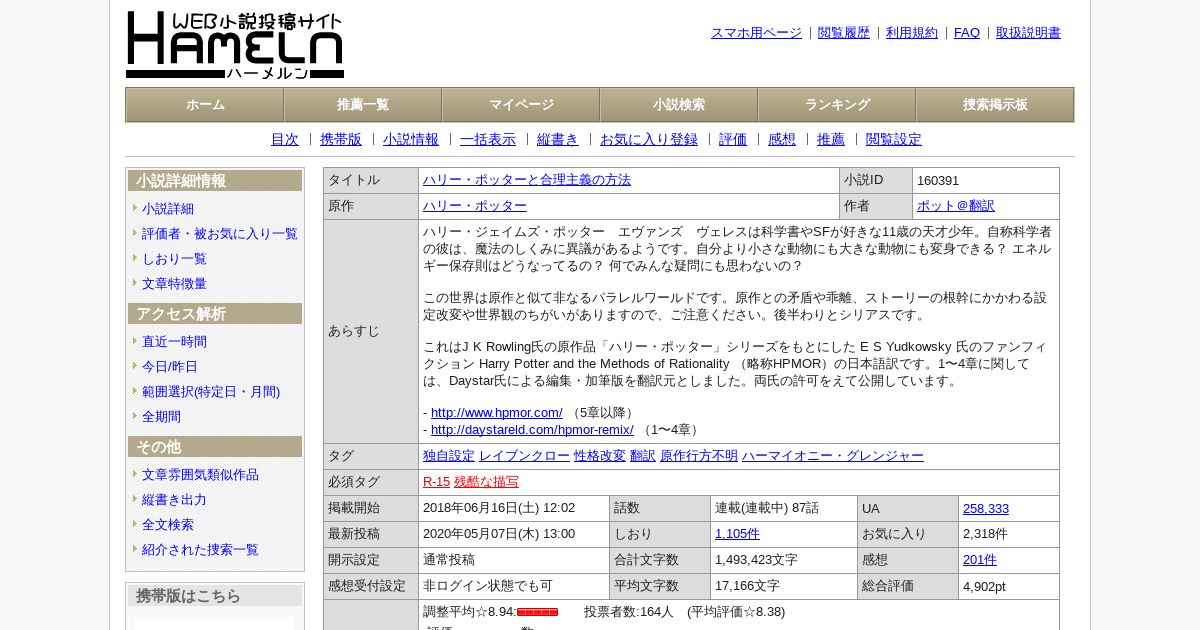Open the UA count 258,333

[x=986, y=509]
